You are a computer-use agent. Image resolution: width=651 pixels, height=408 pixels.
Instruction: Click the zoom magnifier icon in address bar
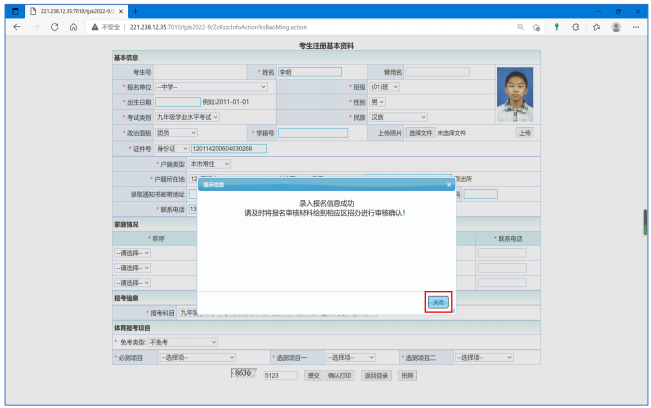[x=520, y=28]
